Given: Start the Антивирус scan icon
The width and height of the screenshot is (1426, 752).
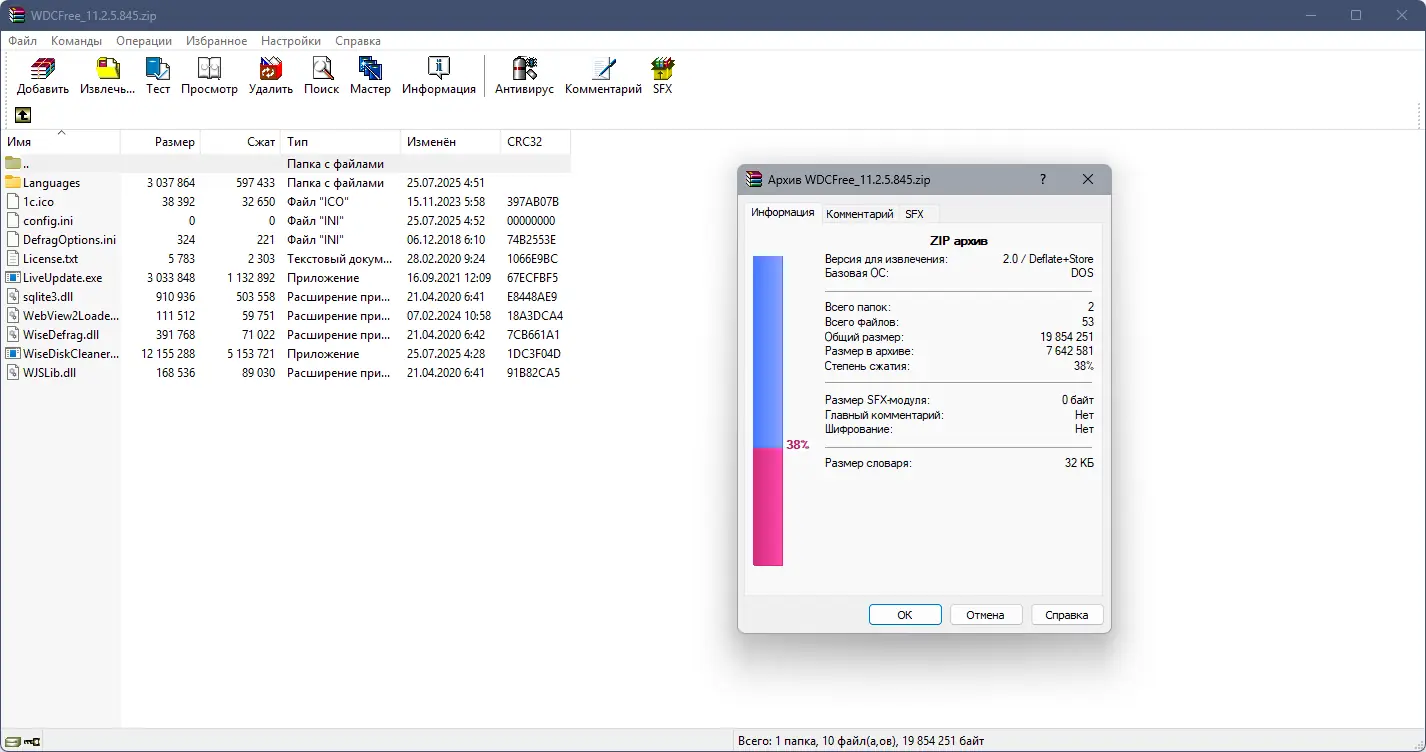Looking at the screenshot, I should (x=524, y=69).
